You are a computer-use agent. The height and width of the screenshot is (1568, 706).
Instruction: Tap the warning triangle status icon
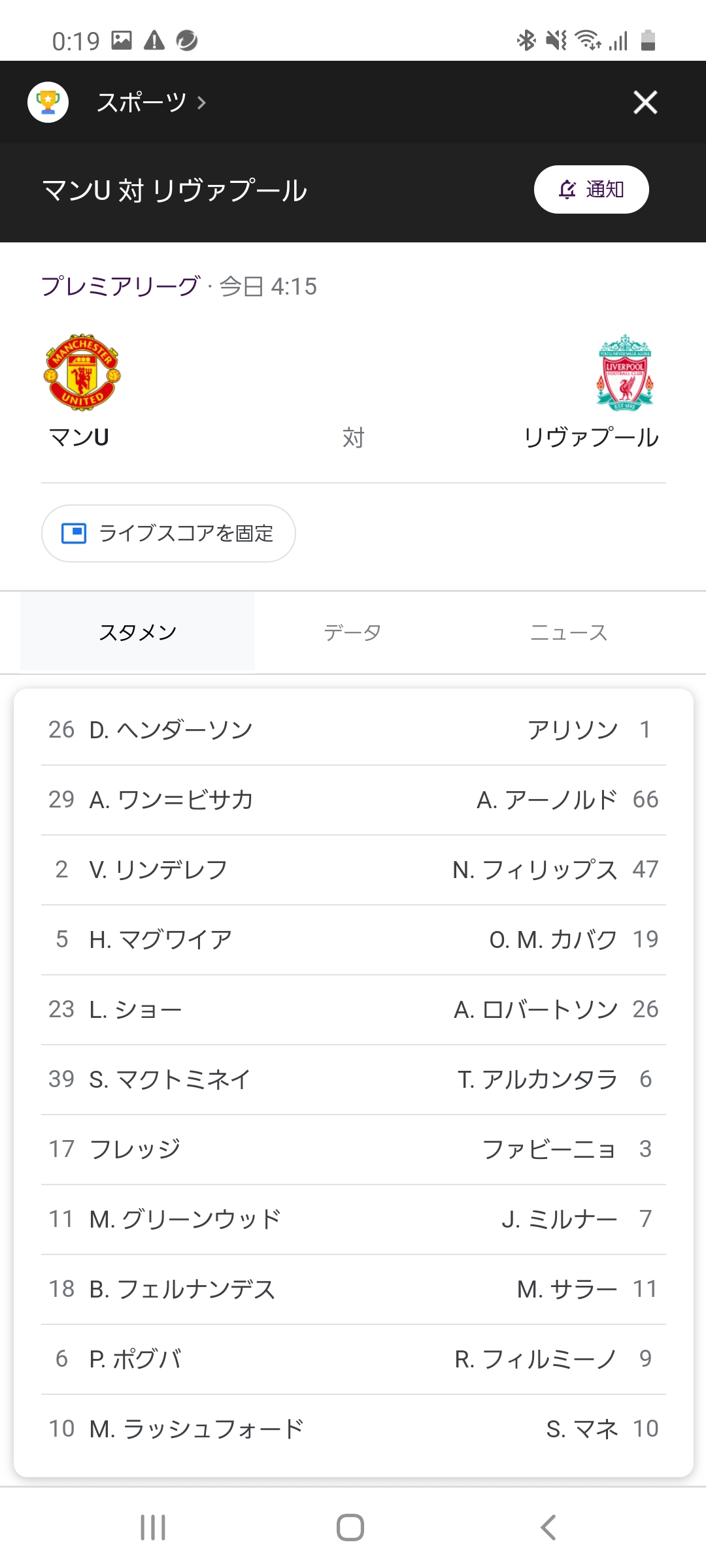pos(154,41)
